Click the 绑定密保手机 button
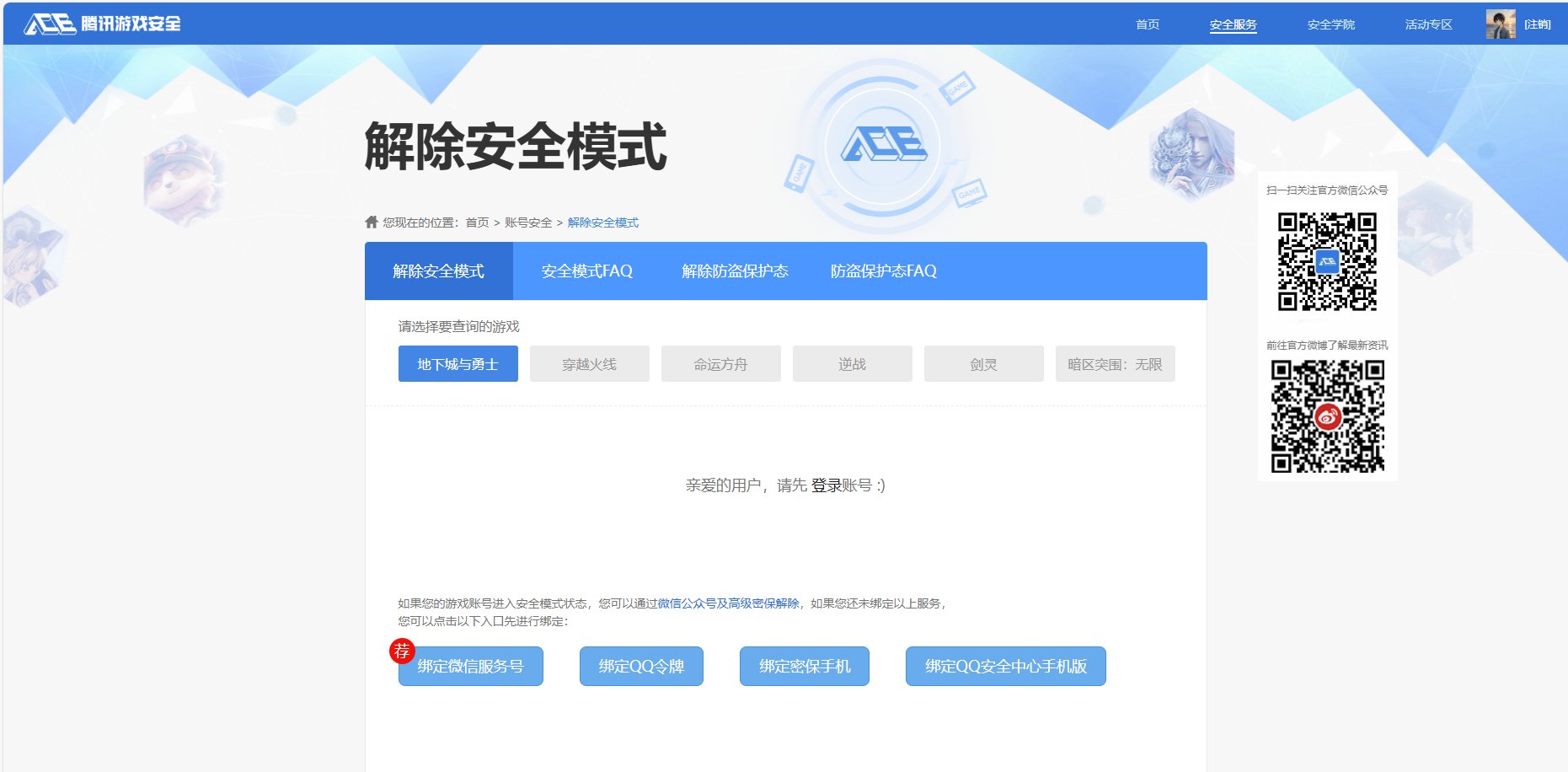 pos(804,666)
